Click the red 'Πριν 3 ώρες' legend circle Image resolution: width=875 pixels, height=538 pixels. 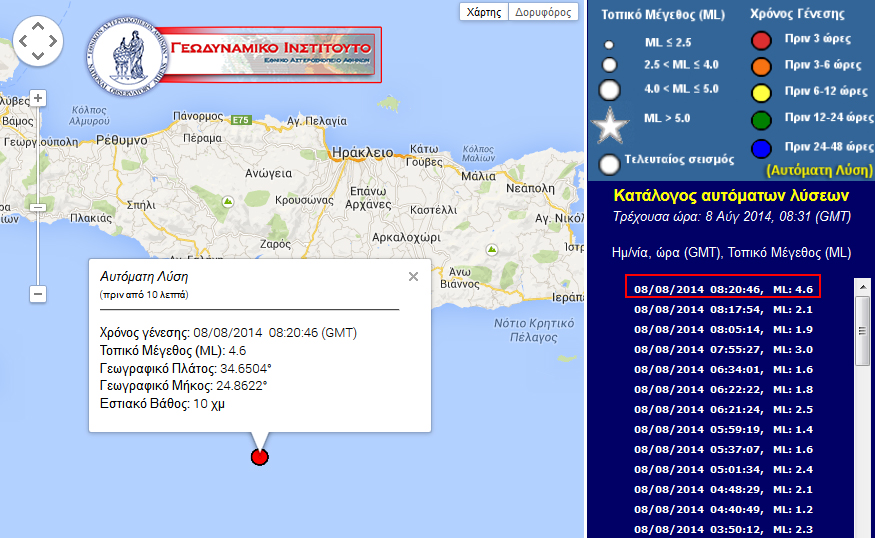click(761, 40)
